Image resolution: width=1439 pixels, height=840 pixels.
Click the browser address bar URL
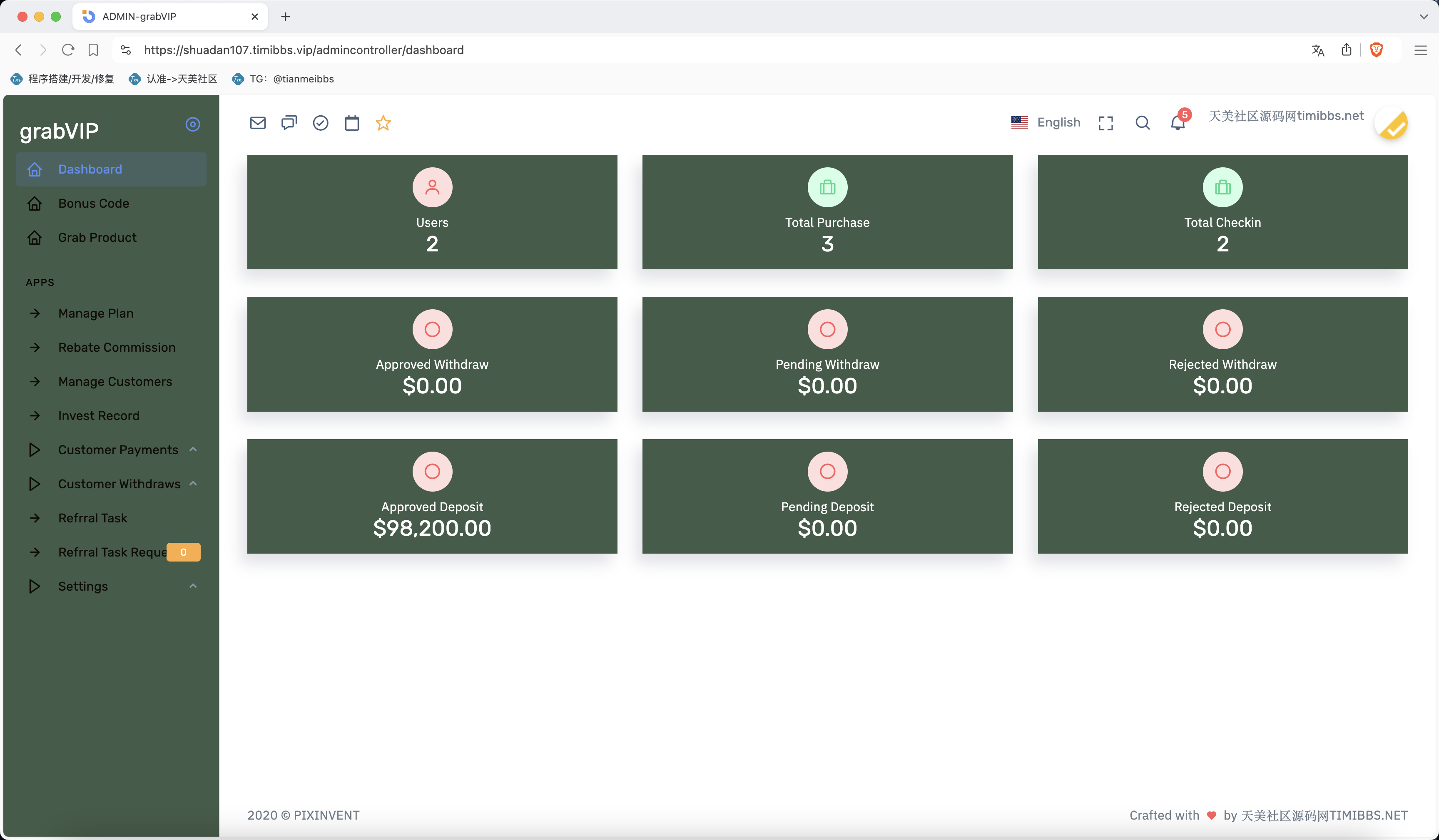[304, 50]
